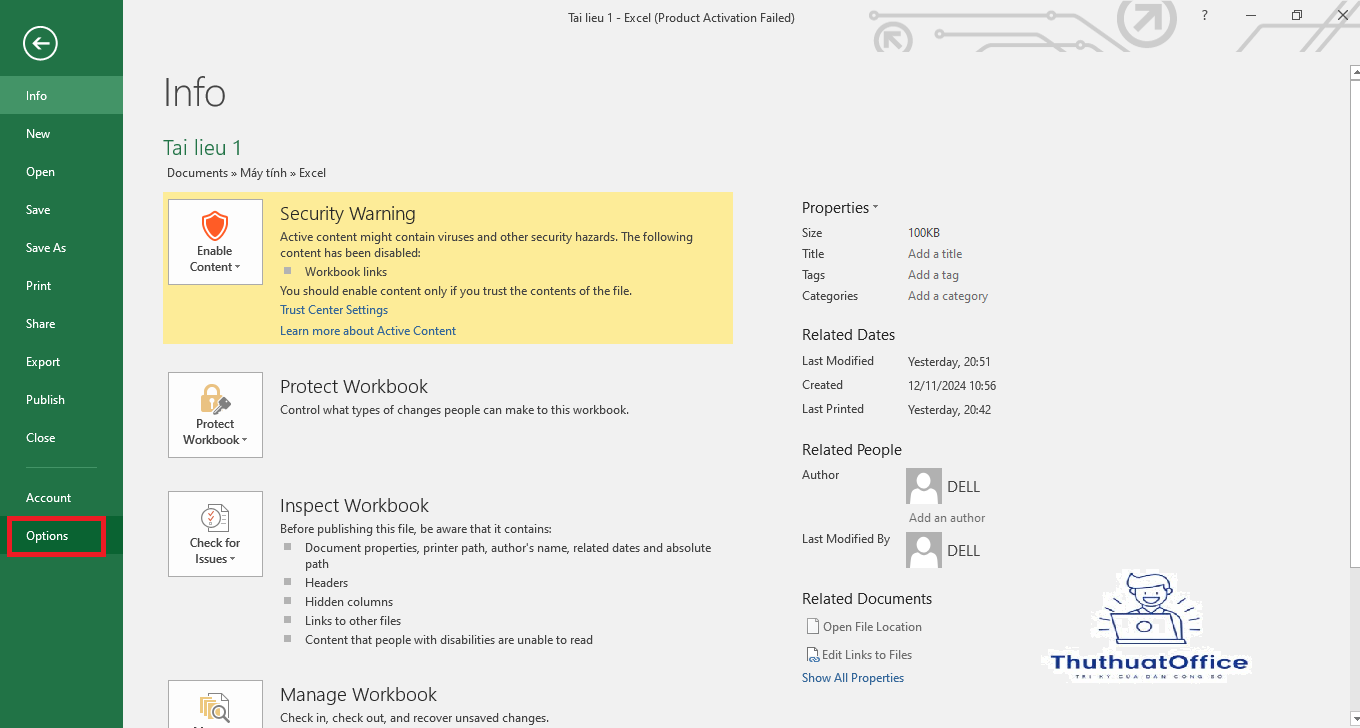
Task: Click the Enable Content shield icon button
Action: coord(215,242)
